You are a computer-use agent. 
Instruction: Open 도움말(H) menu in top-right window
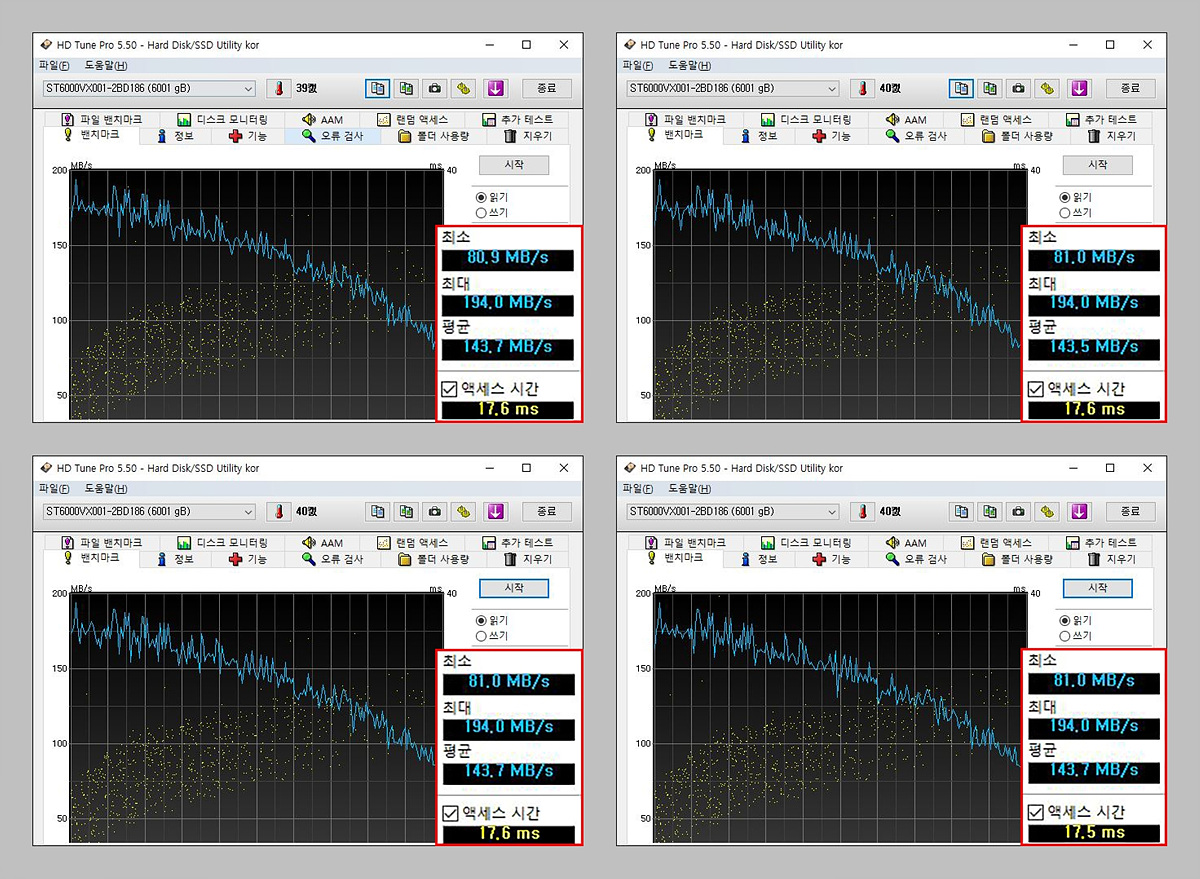click(x=689, y=66)
